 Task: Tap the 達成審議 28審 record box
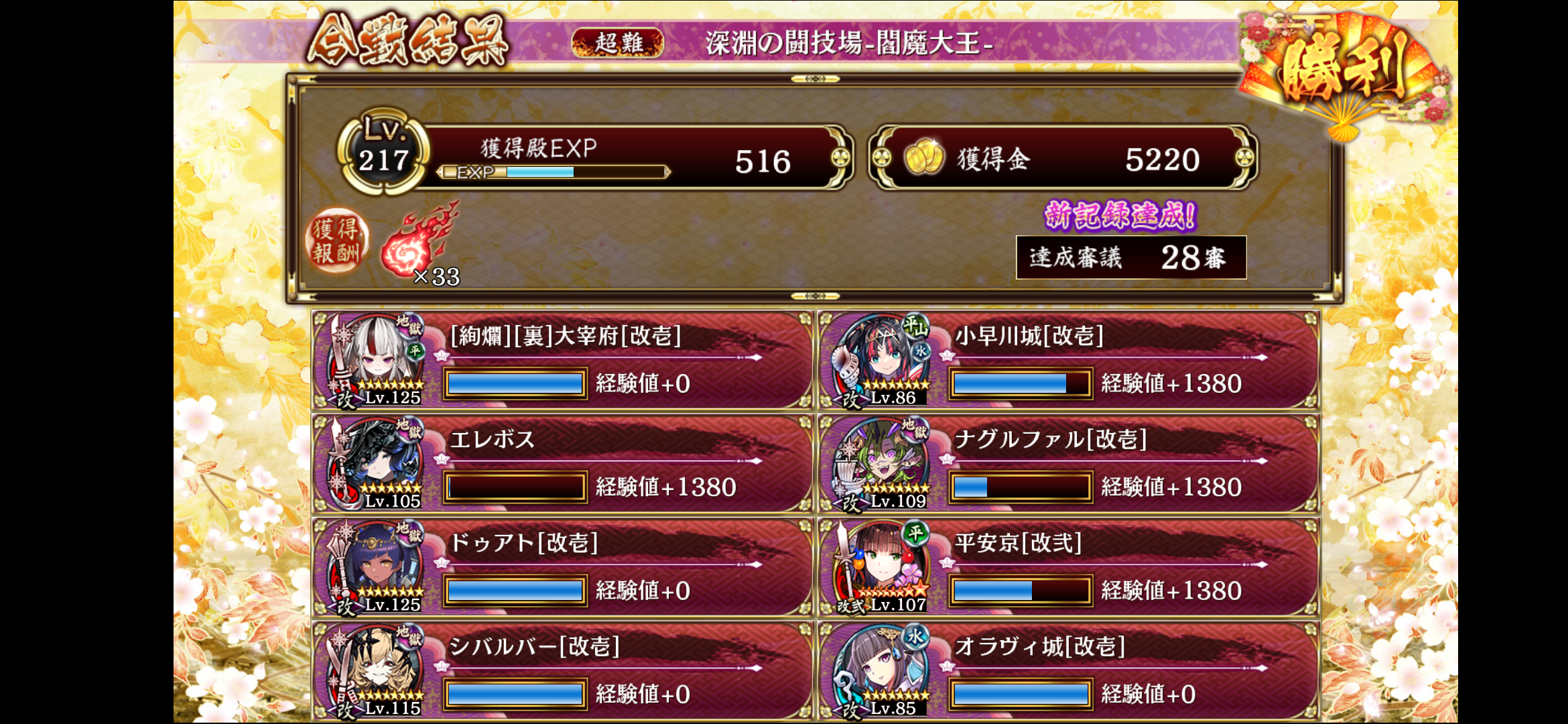pos(1131,257)
